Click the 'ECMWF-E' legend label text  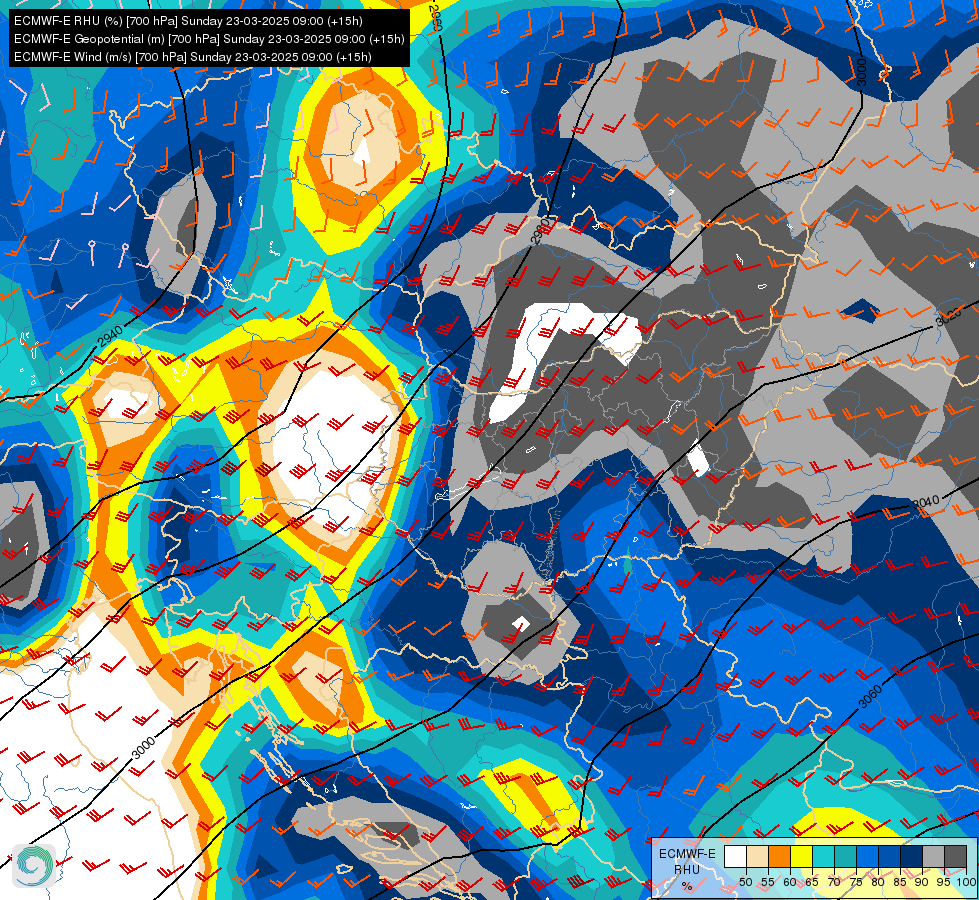[687, 854]
